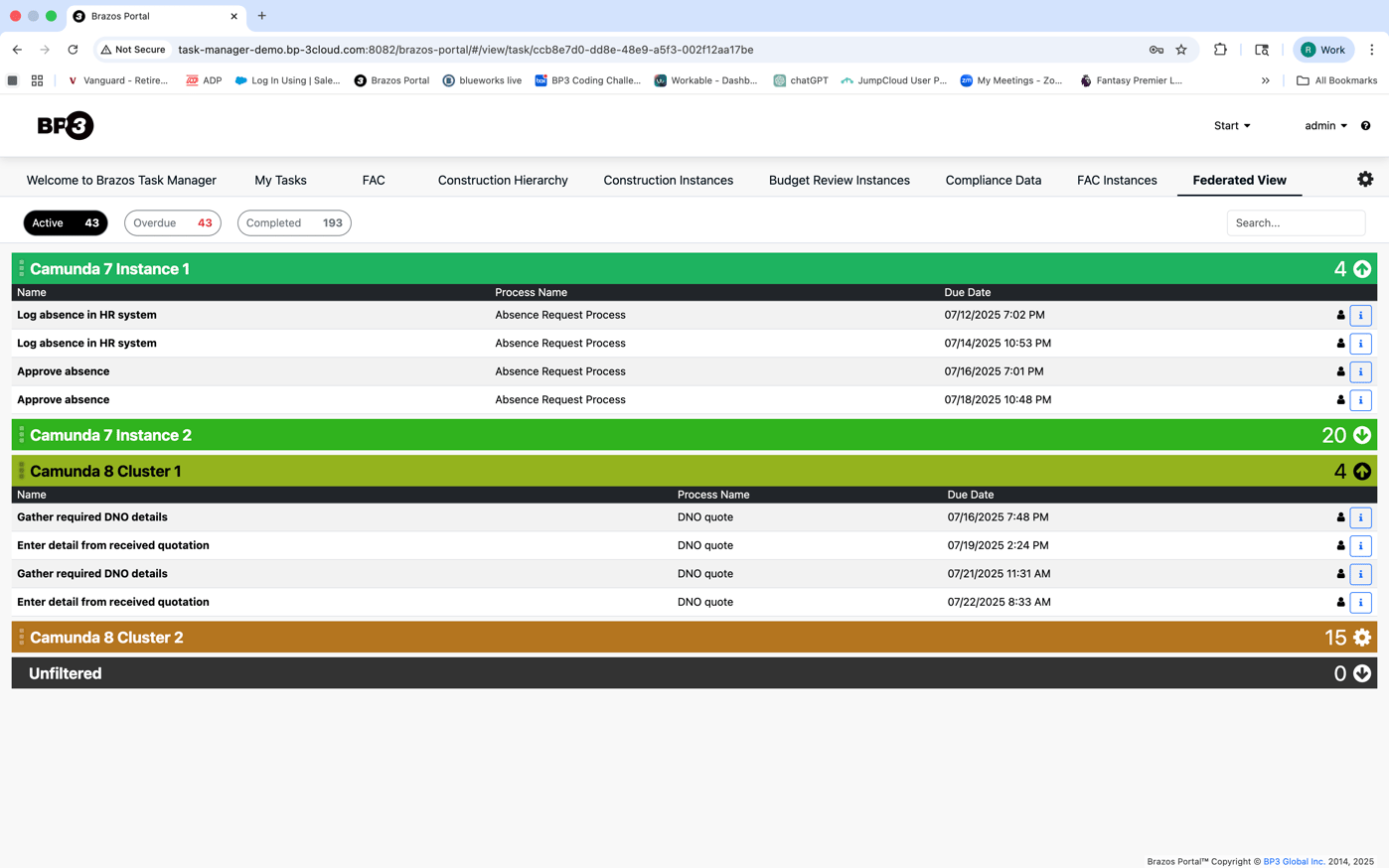
Task: Expand the Unfiltered section
Action: 1361,672
